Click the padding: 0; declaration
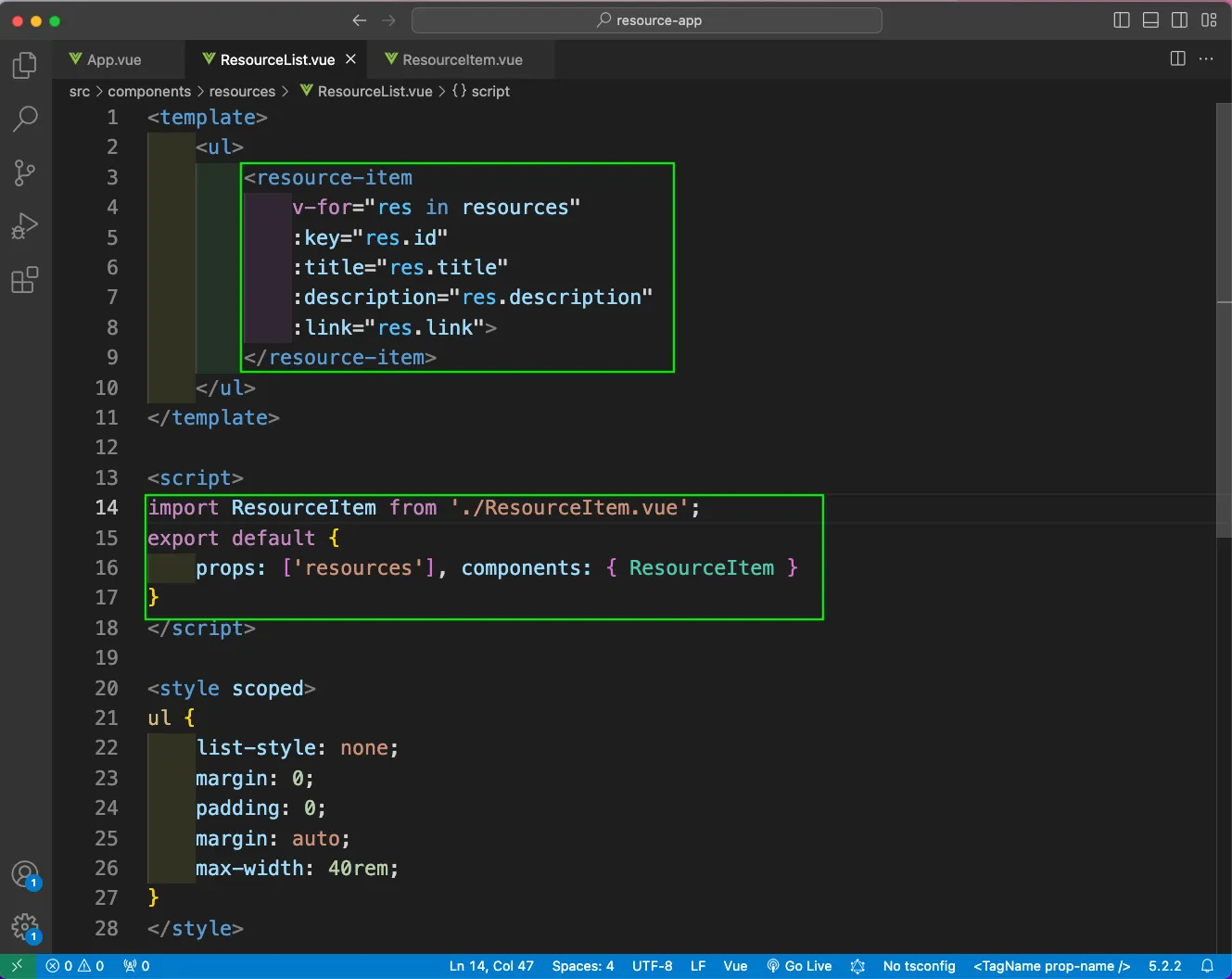 coord(261,807)
